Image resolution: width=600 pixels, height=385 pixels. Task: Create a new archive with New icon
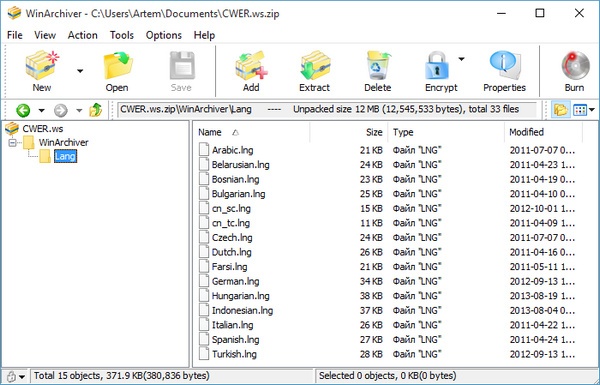pyautogui.click(x=42, y=65)
